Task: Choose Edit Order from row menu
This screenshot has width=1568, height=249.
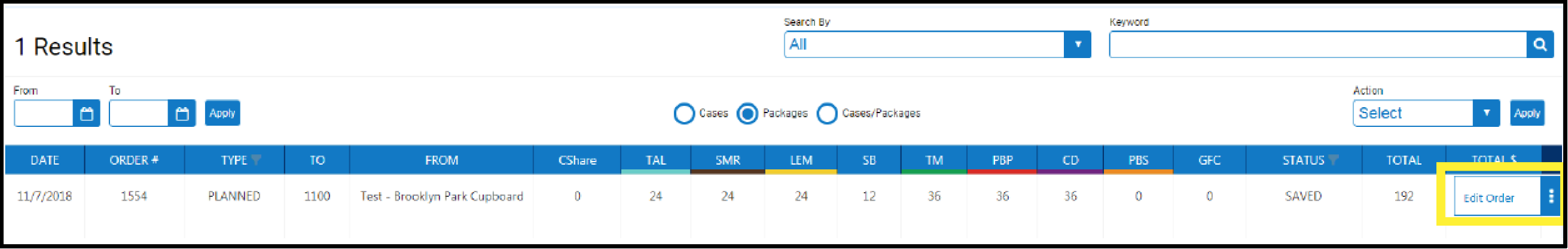Action: click(x=1488, y=198)
